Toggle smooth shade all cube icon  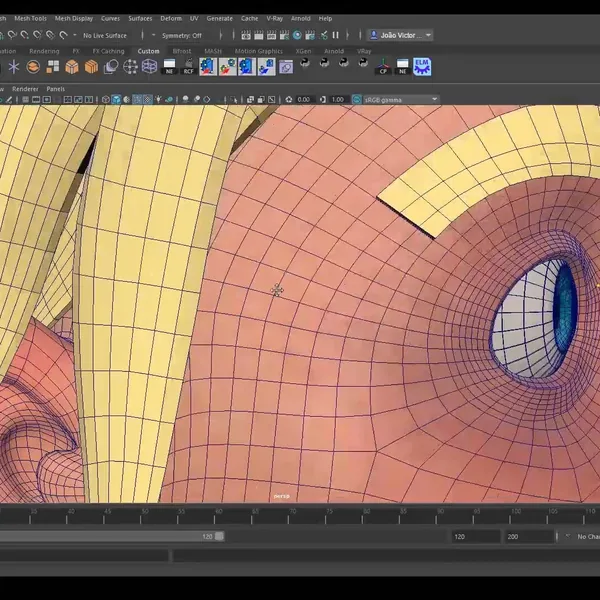[x=116, y=99]
